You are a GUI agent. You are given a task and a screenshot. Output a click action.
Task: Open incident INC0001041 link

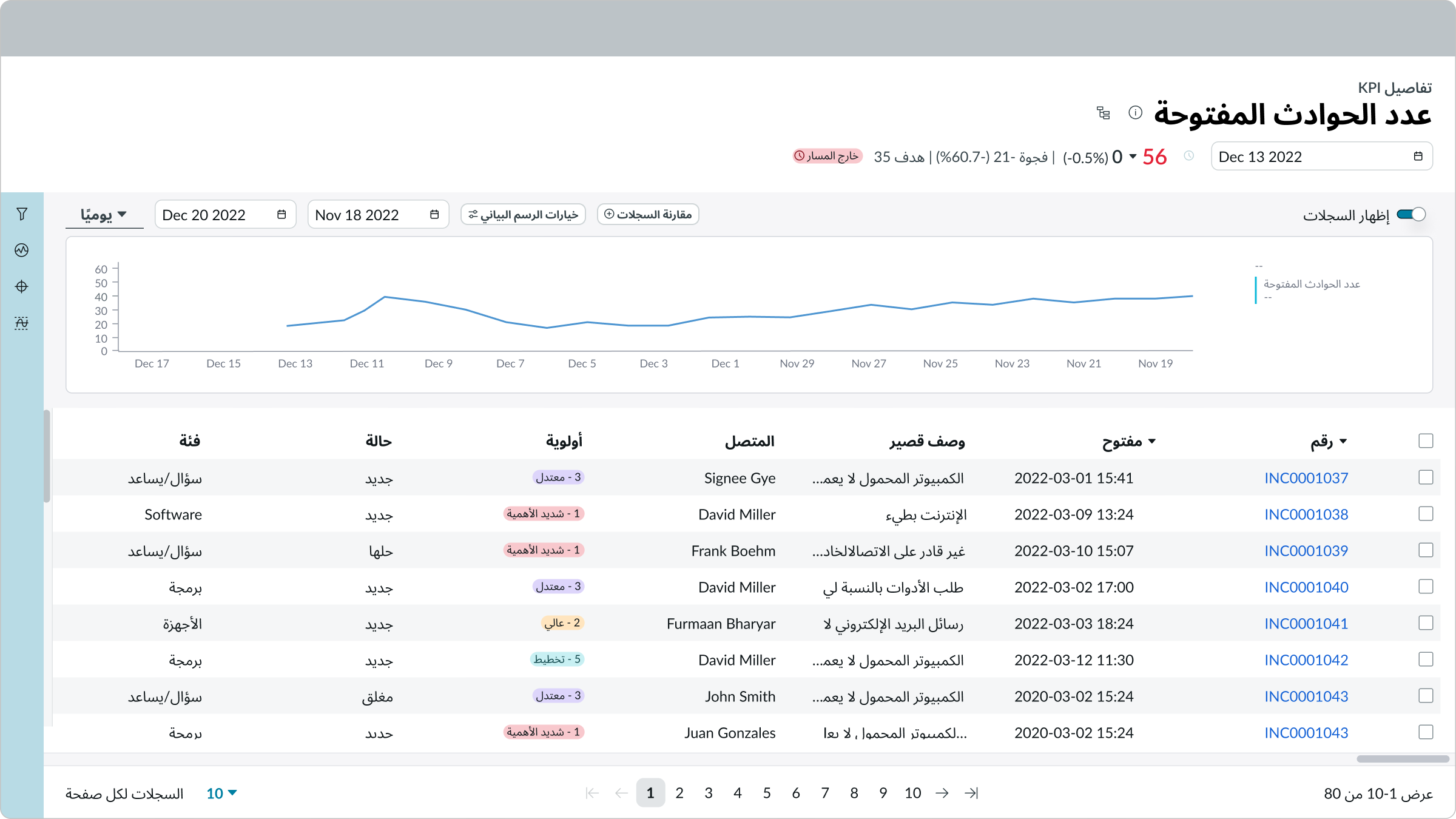1306,624
